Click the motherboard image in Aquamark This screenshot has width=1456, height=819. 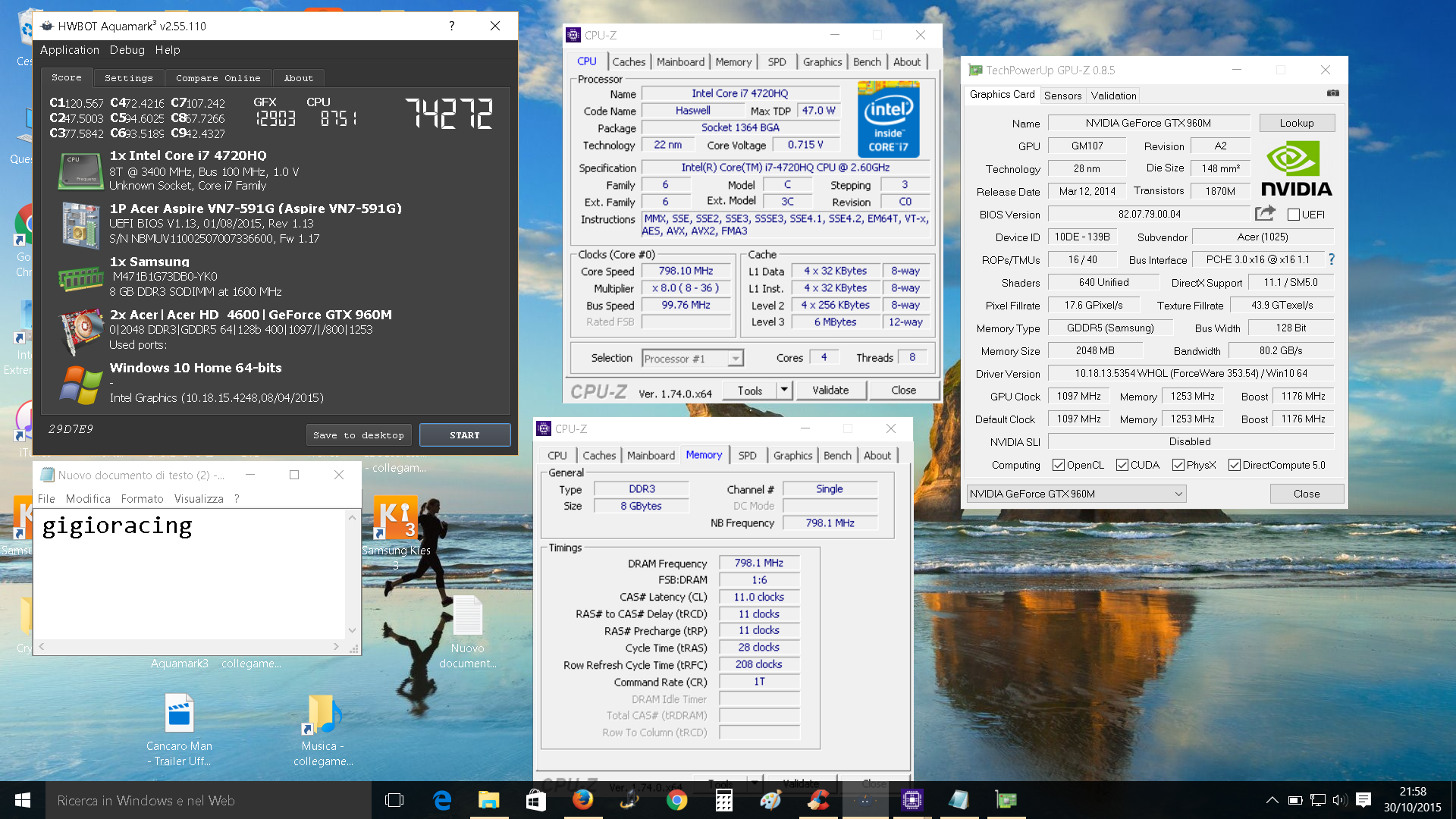pos(80,225)
